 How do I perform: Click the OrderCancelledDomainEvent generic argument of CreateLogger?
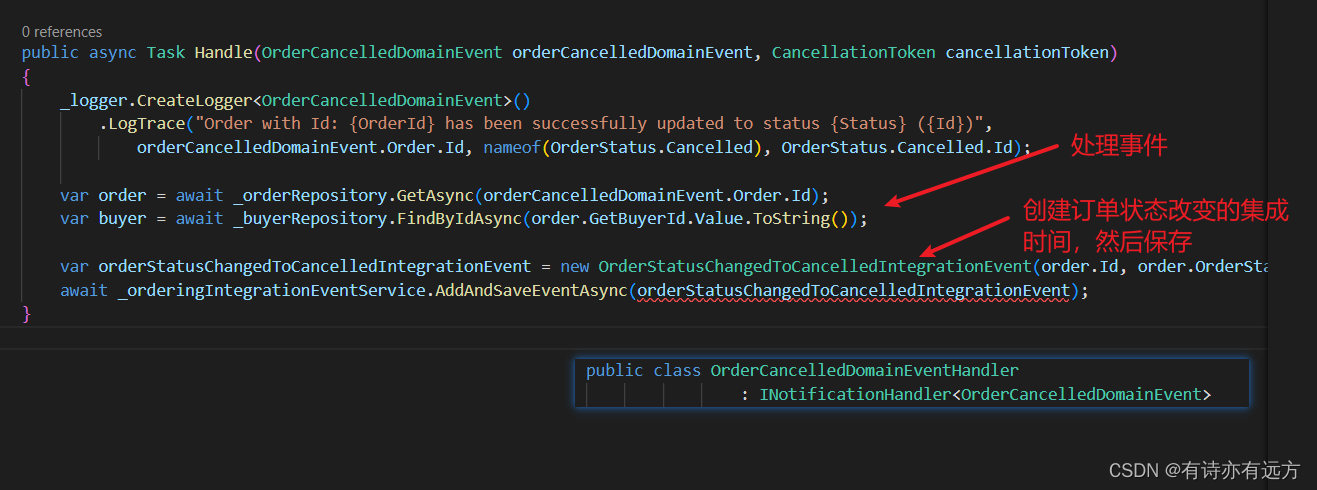coord(383,100)
